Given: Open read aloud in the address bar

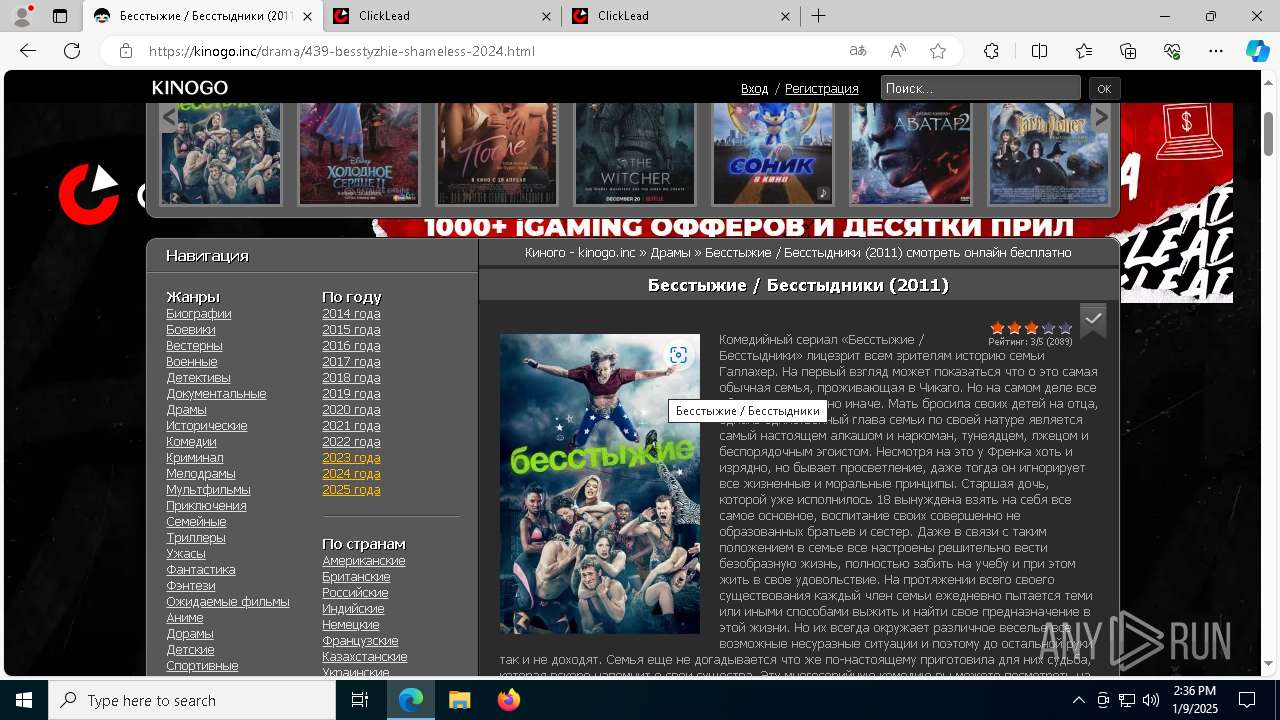Looking at the screenshot, I should pos(898,51).
